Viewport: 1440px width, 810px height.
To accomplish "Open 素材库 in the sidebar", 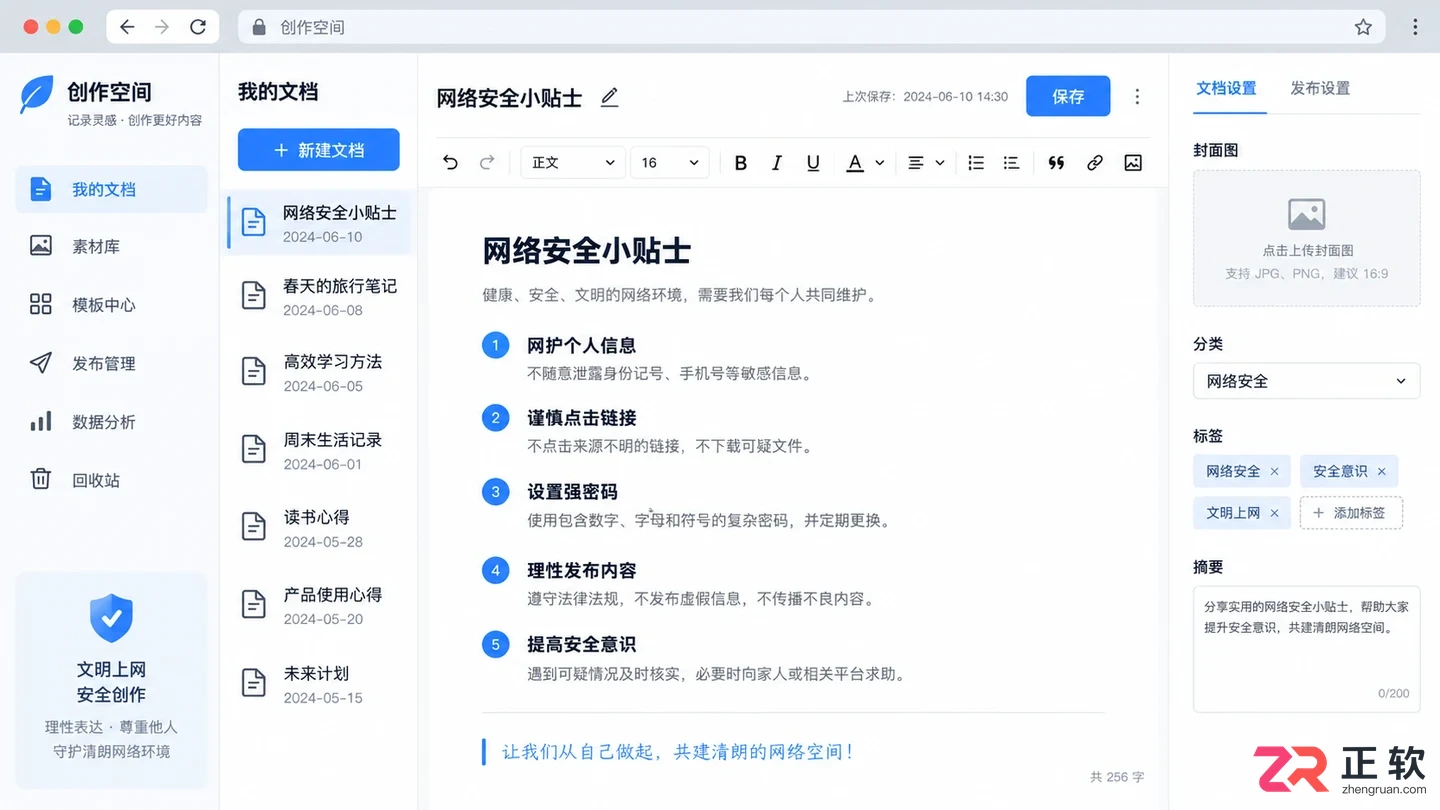I will pos(111,247).
